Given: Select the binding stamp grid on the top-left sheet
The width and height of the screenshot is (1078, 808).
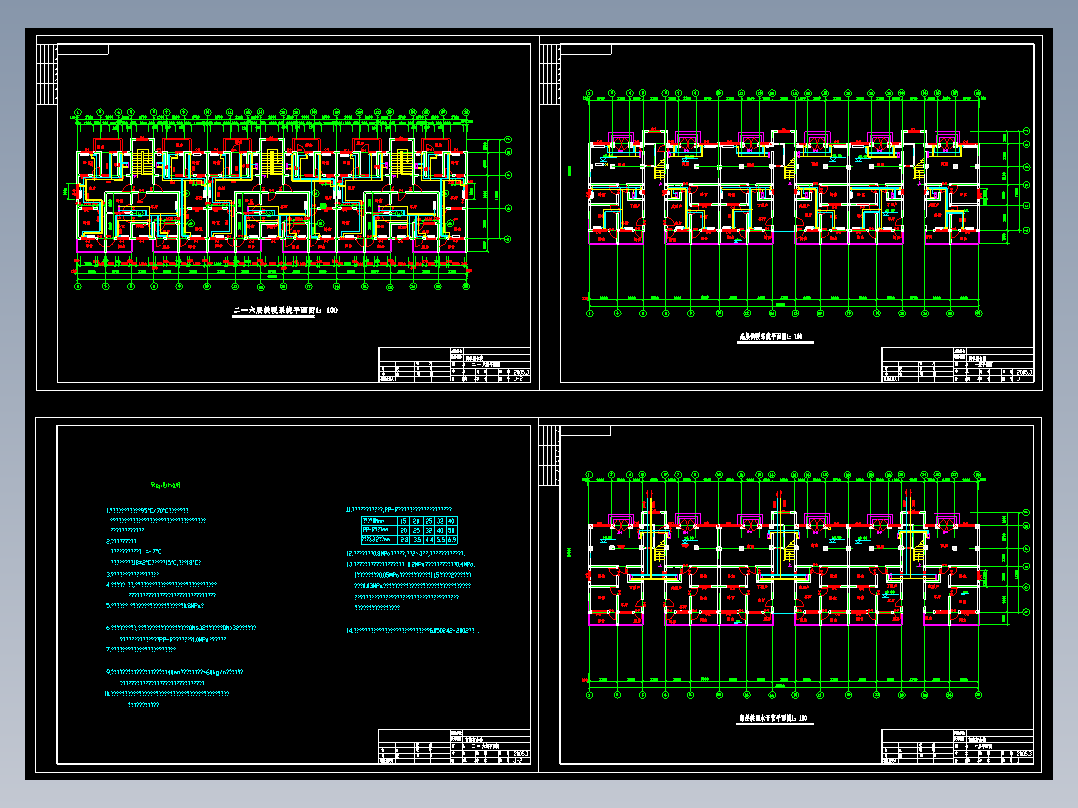Looking at the screenshot, I should point(47,74).
